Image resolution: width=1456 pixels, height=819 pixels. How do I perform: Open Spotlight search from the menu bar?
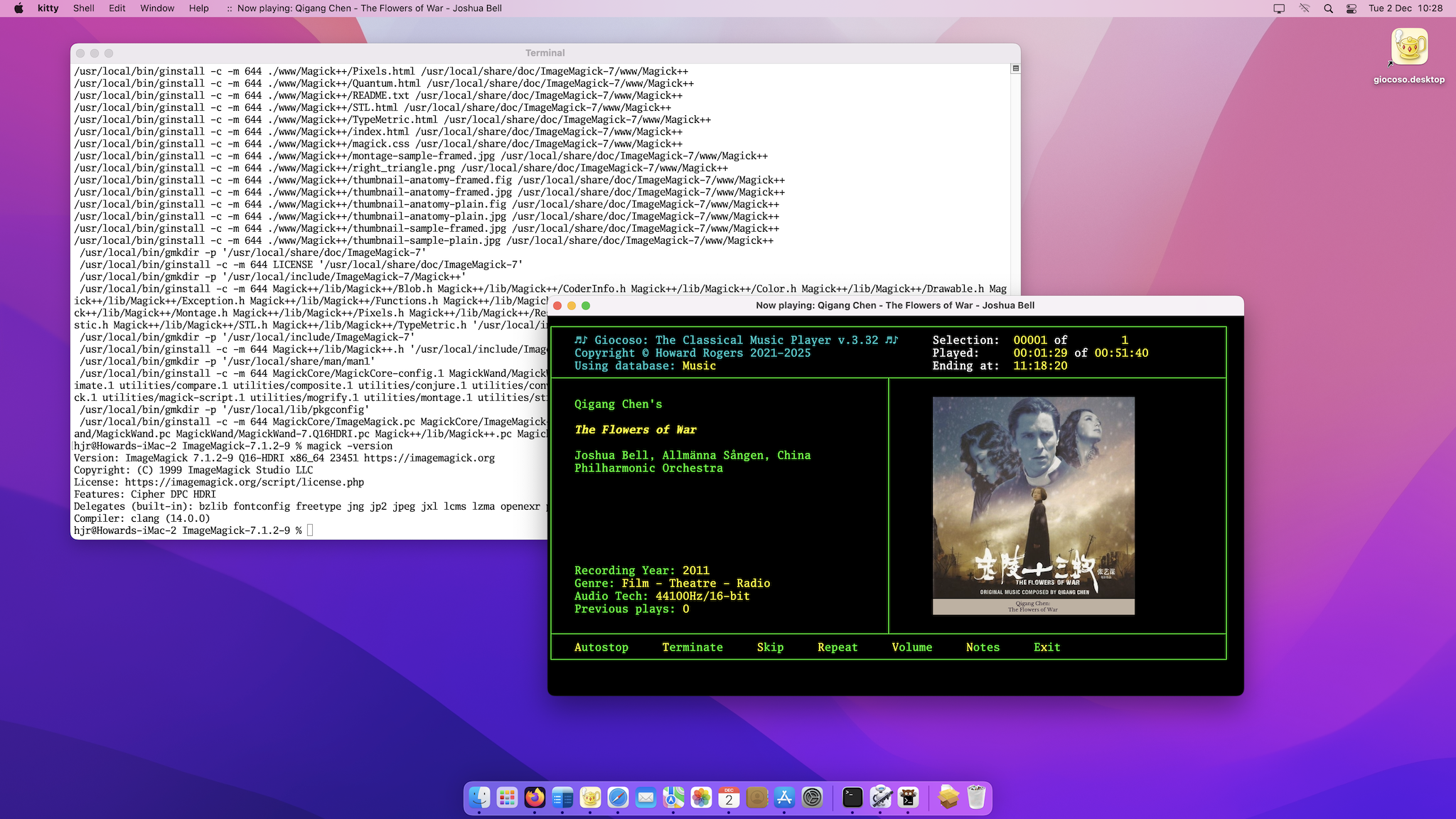click(x=1327, y=9)
